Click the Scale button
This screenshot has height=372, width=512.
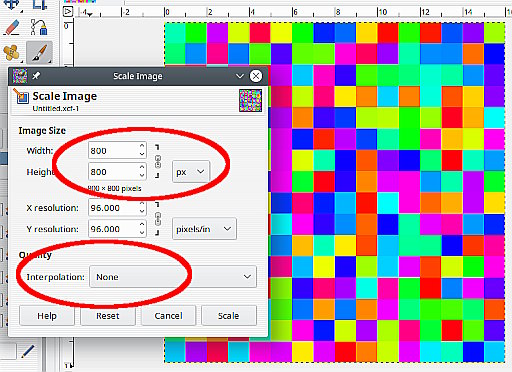(x=229, y=315)
